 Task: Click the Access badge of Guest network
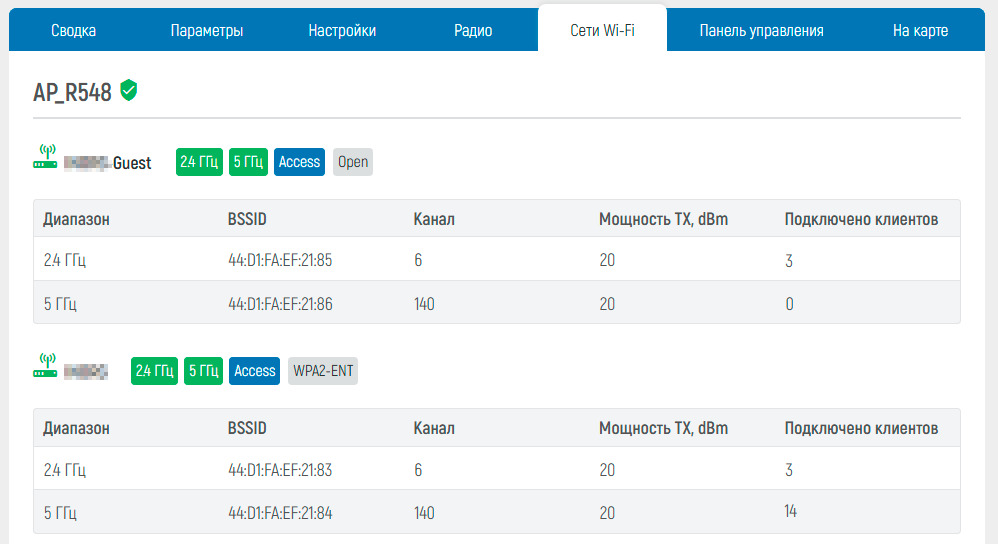tap(299, 162)
